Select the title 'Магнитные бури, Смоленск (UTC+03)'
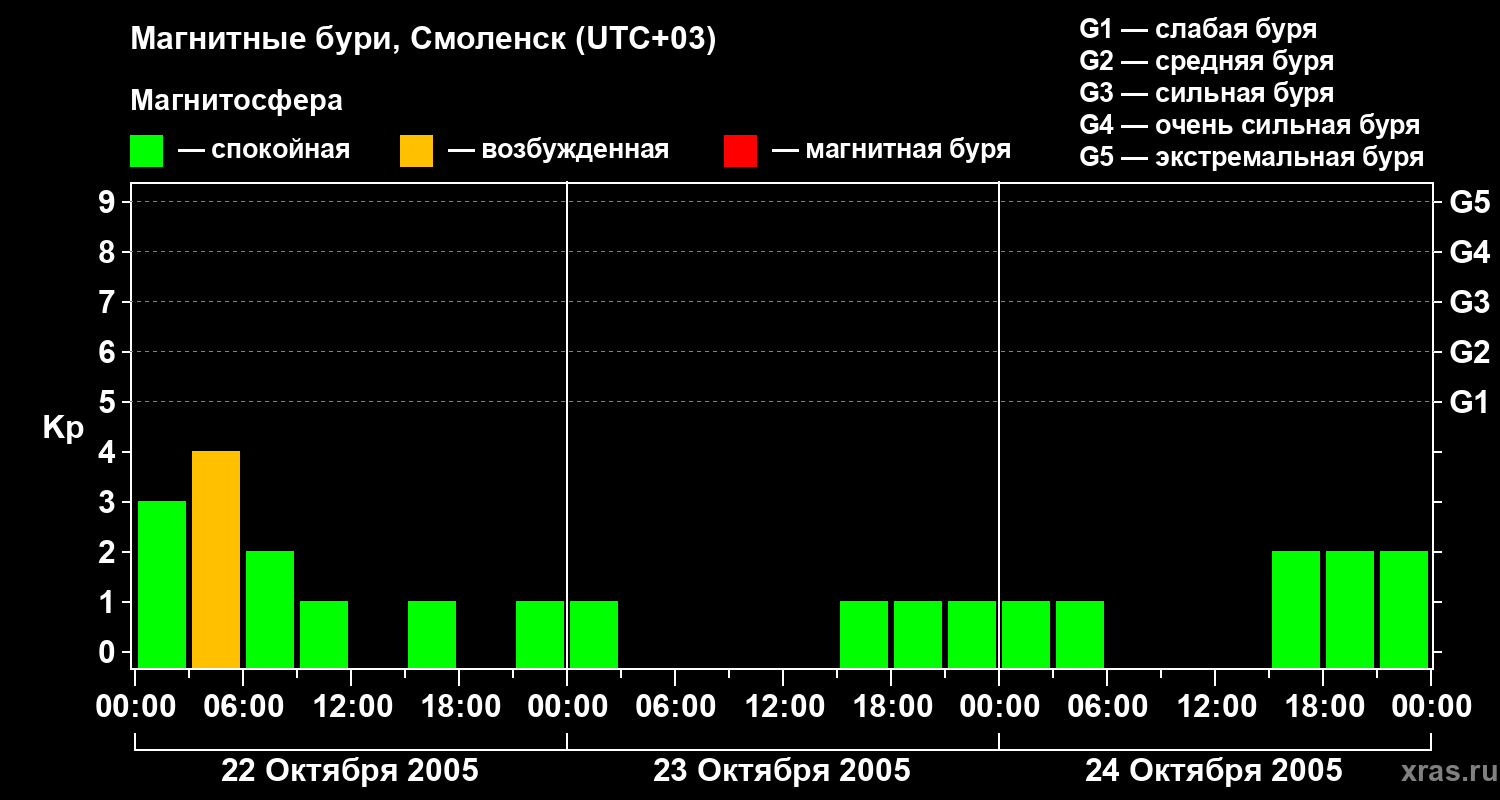The image size is (1500, 800). coord(424,39)
